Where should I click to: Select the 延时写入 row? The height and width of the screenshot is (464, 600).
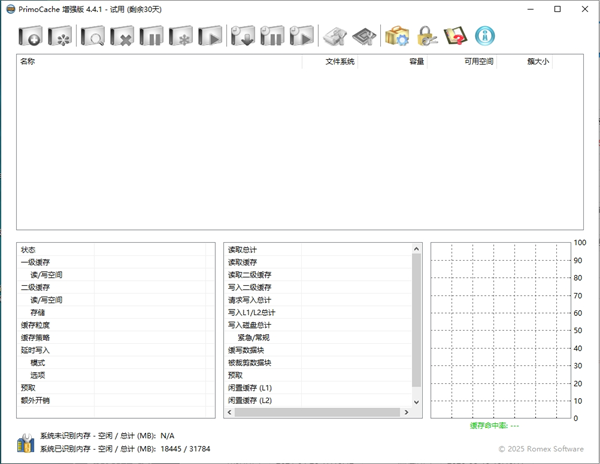[x=116, y=350]
